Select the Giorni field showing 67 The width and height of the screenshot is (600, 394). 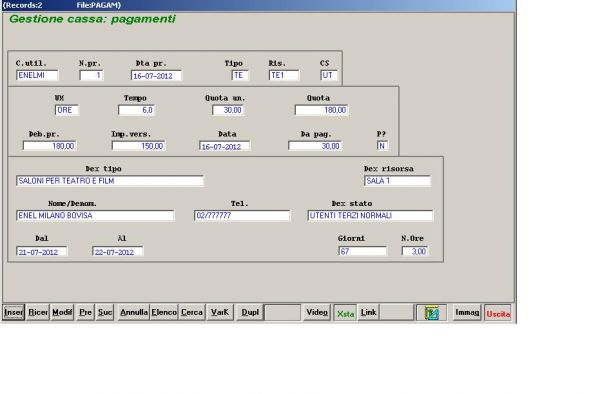click(363, 251)
